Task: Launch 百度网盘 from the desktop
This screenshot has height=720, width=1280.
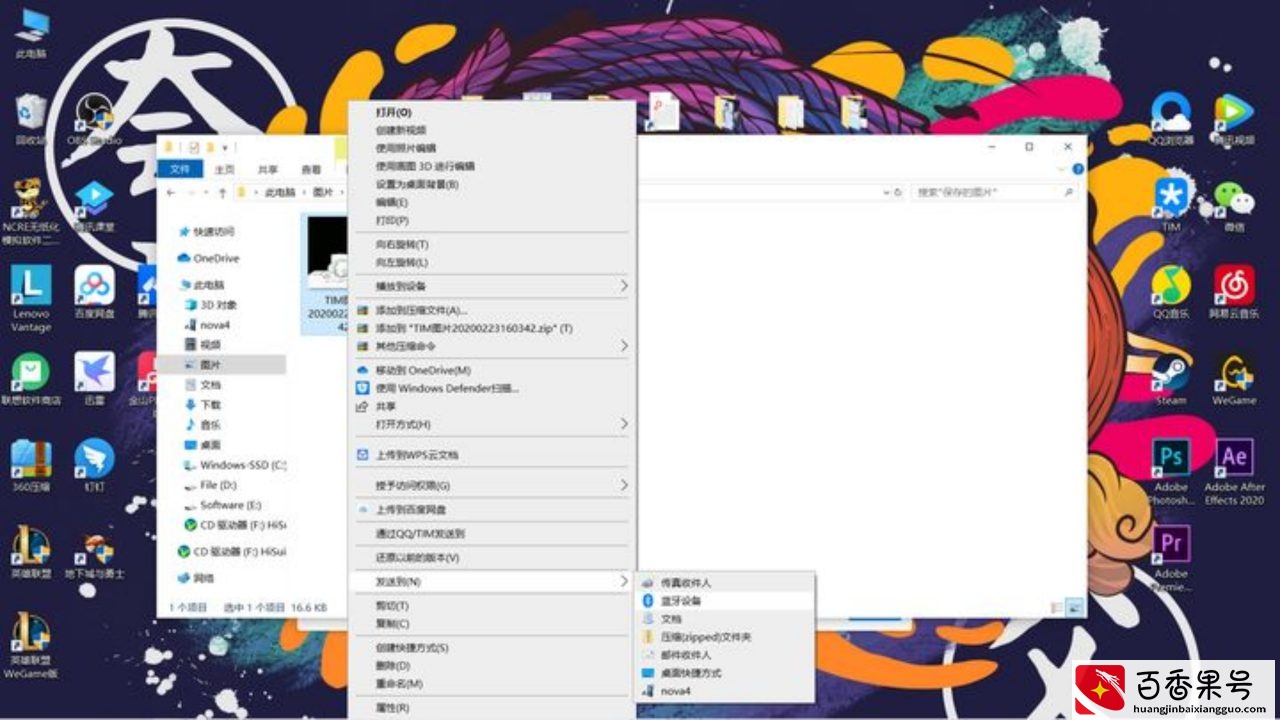Action: coord(94,292)
